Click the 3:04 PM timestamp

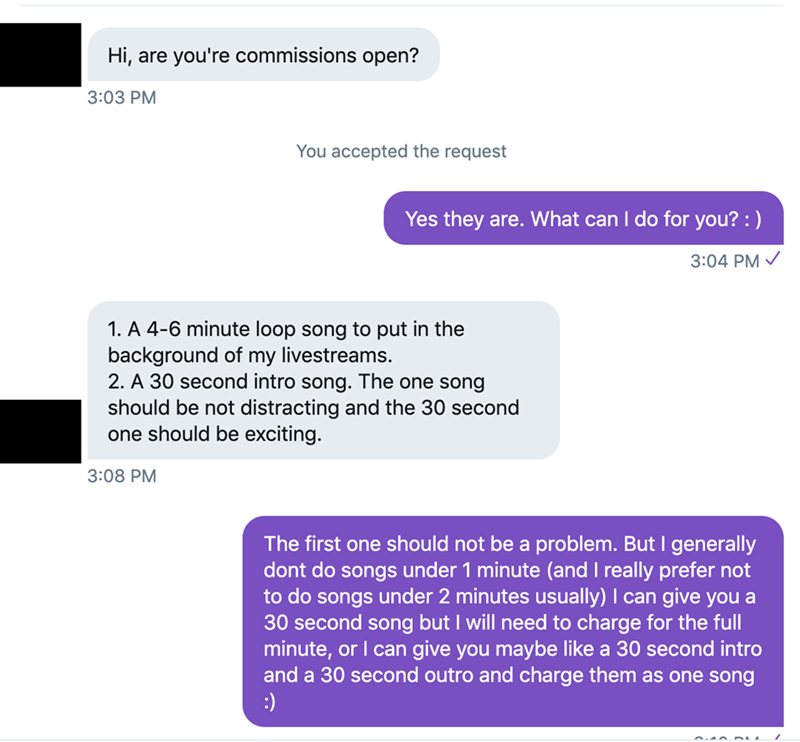tap(724, 261)
